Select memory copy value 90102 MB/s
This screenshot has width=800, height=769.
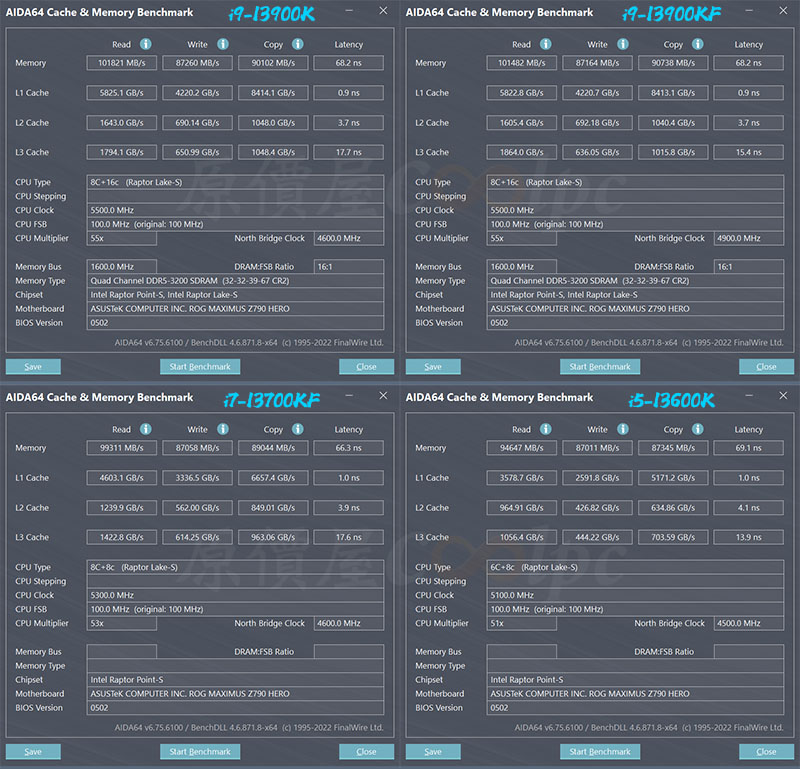[x=273, y=63]
